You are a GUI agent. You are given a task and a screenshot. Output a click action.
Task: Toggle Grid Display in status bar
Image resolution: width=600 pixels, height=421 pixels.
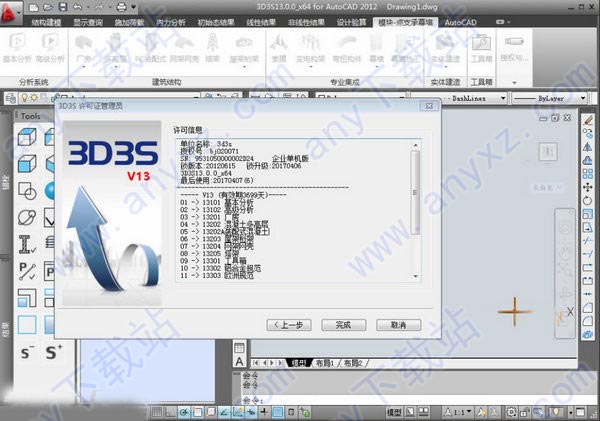(x=157, y=412)
